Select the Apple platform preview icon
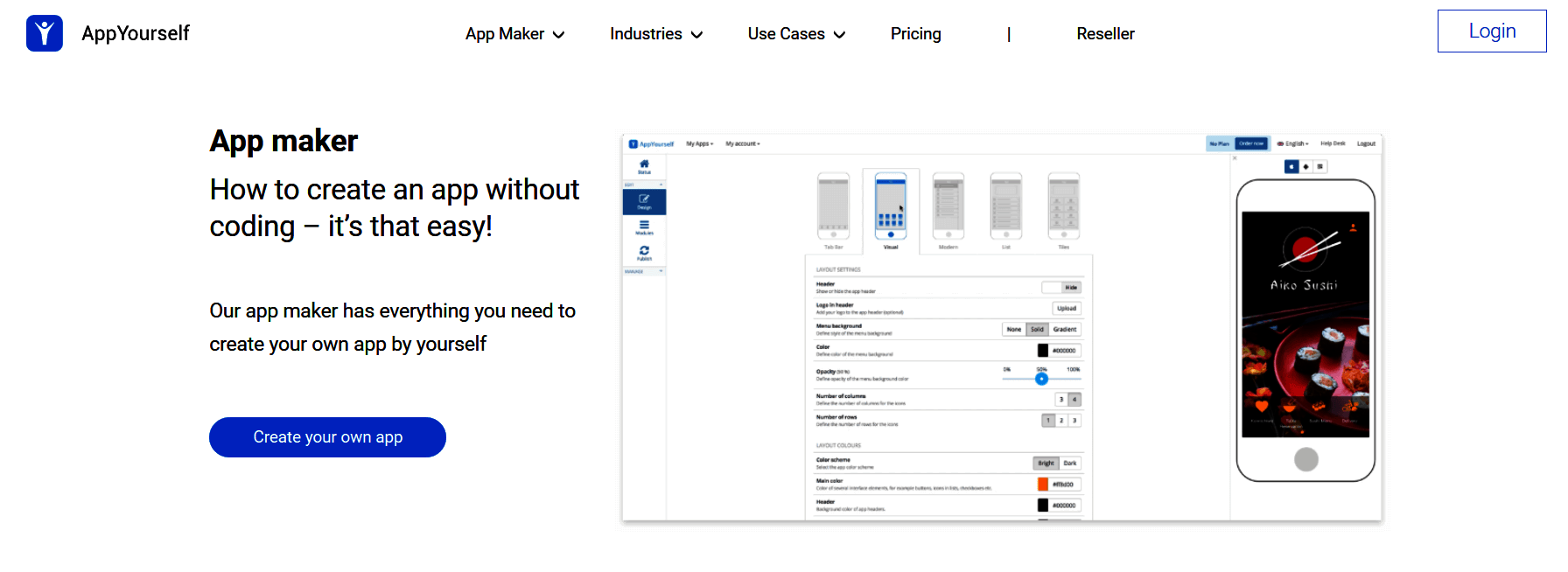Image resolution: width=1568 pixels, height=572 pixels. tap(1291, 166)
